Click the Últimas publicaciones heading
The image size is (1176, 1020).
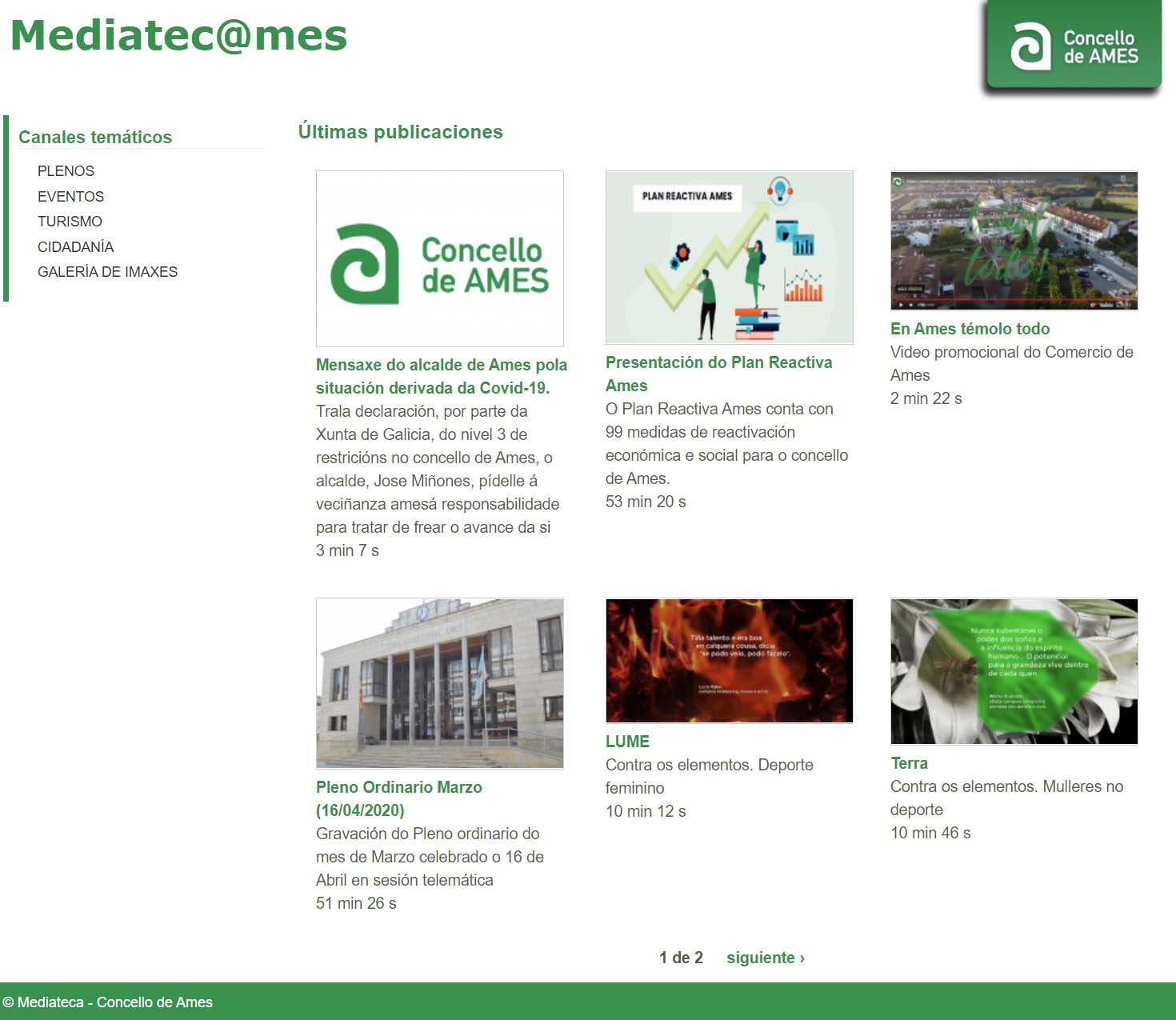pos(401,132)
